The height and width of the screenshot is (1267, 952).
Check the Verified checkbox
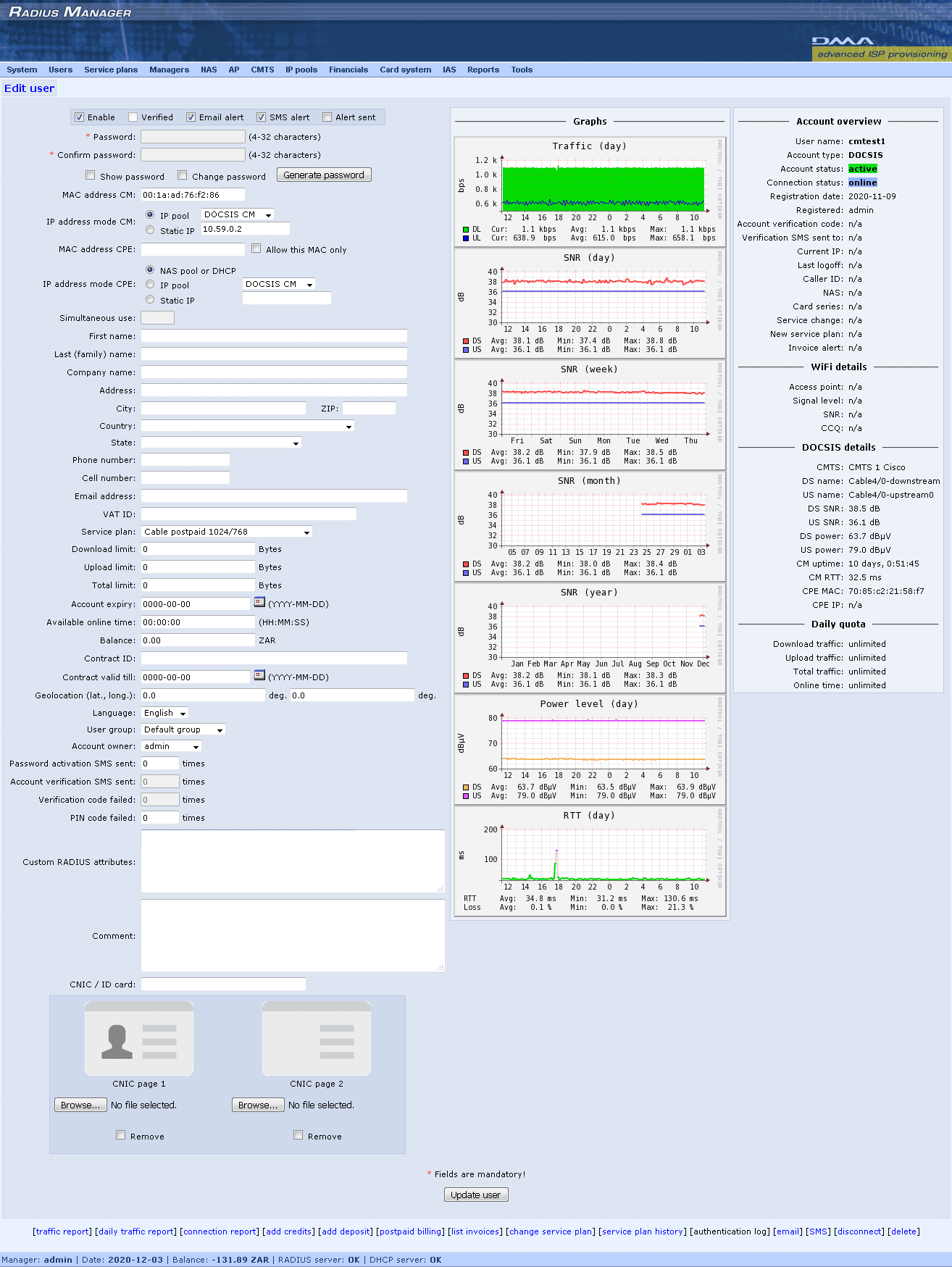133,117
